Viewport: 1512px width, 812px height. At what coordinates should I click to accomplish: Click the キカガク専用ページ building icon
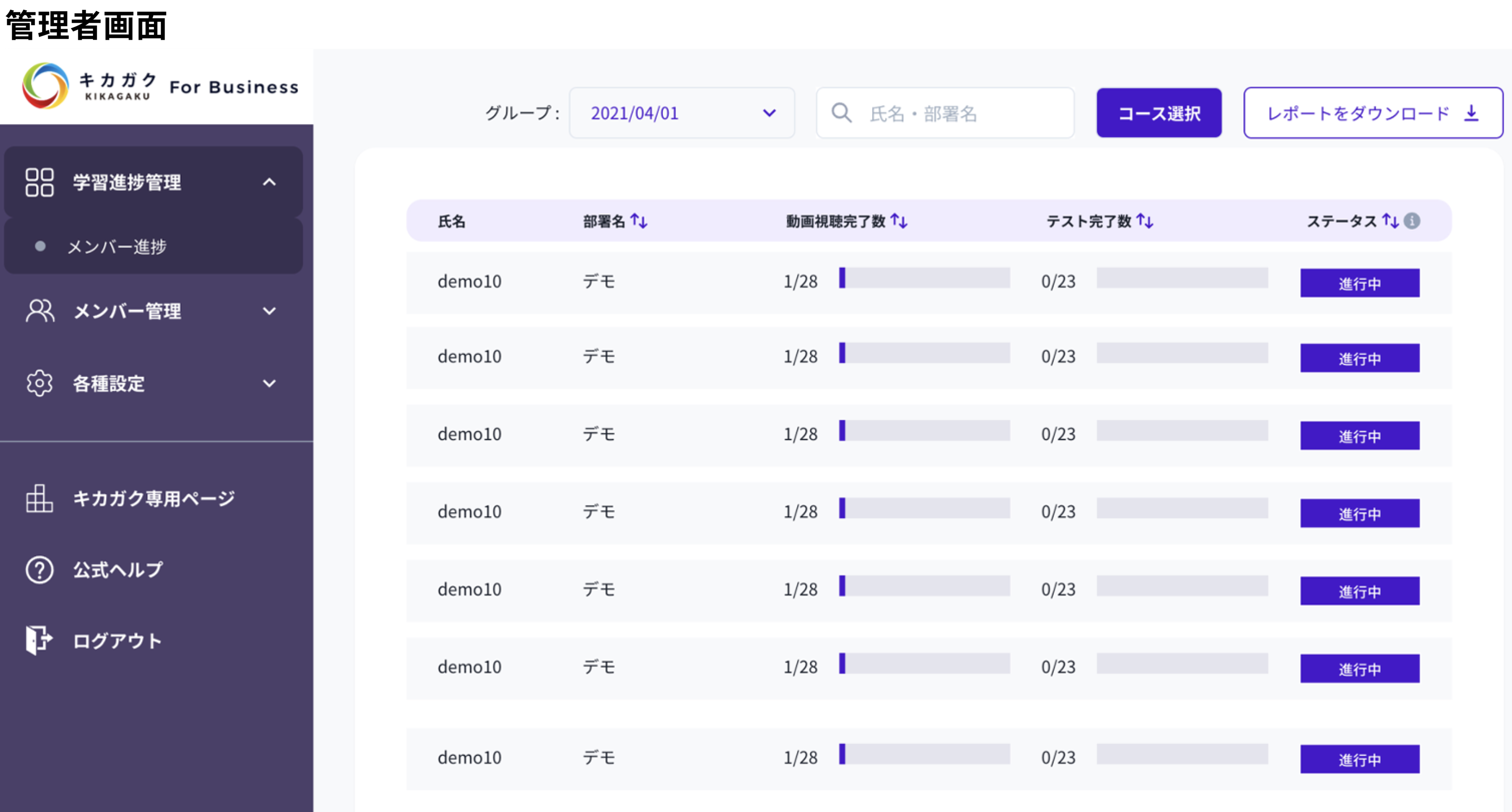click(39, 498)
